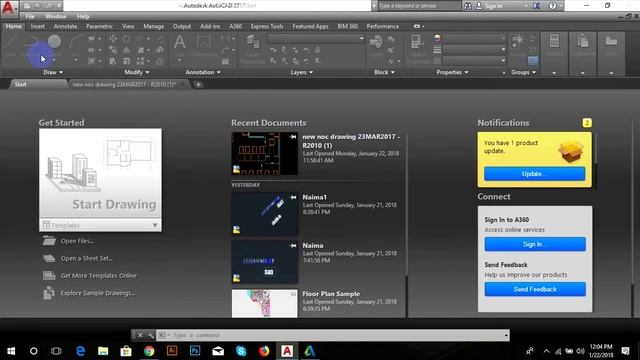Expand the Annotation panel dropdown
Screen dimensions: 640x360
click(203, 72)
